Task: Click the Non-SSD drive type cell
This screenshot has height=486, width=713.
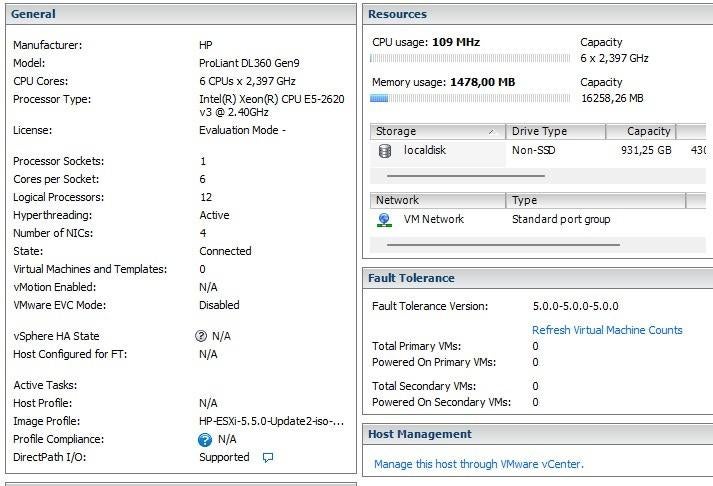Action: pyautogui.click(x=533, y=150)
